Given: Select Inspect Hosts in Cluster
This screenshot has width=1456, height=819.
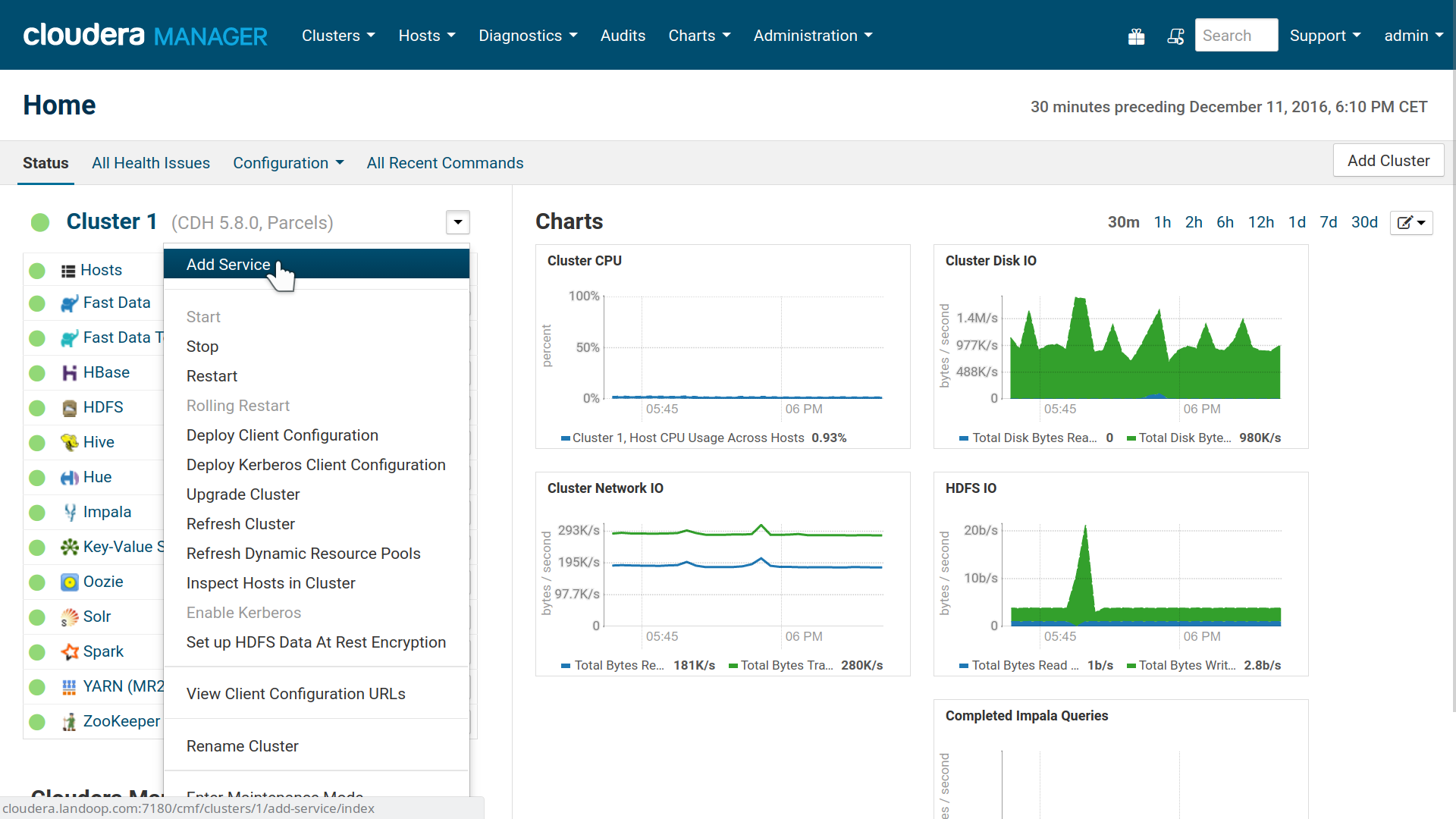Looking at the screenshot, I should (316, 583).
